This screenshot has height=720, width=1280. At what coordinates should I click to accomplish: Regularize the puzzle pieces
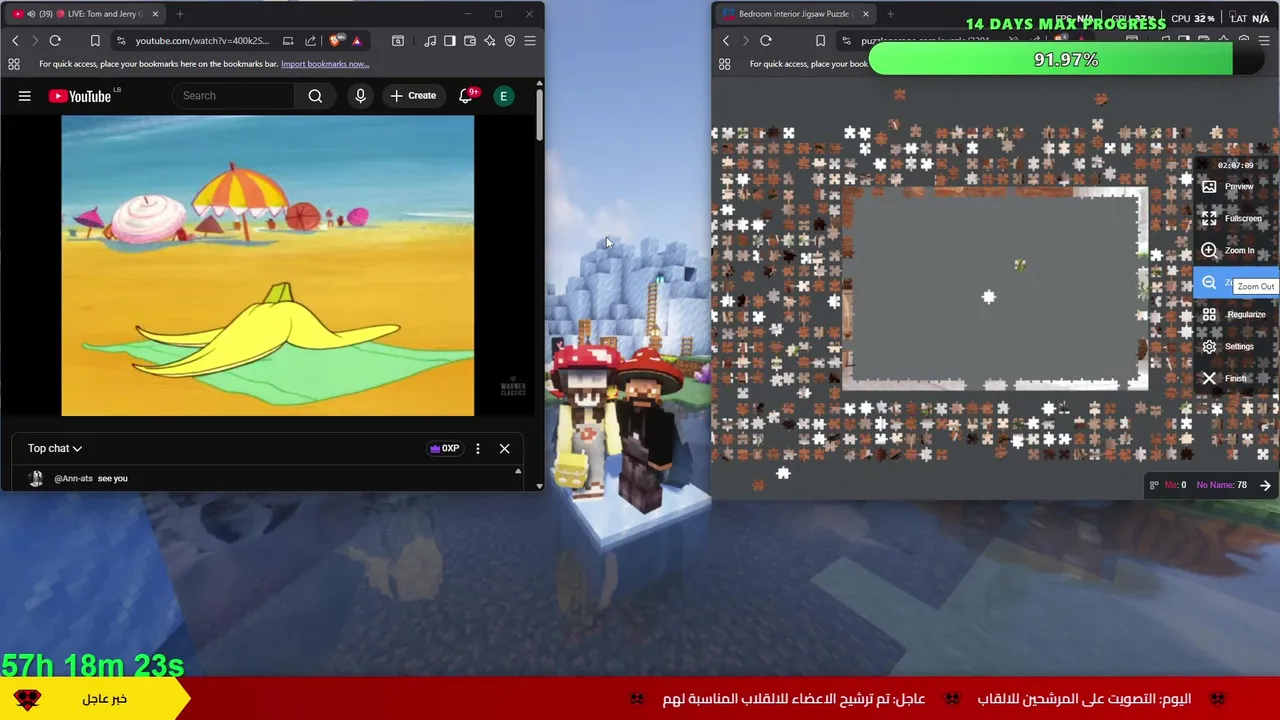[1237, 314]
